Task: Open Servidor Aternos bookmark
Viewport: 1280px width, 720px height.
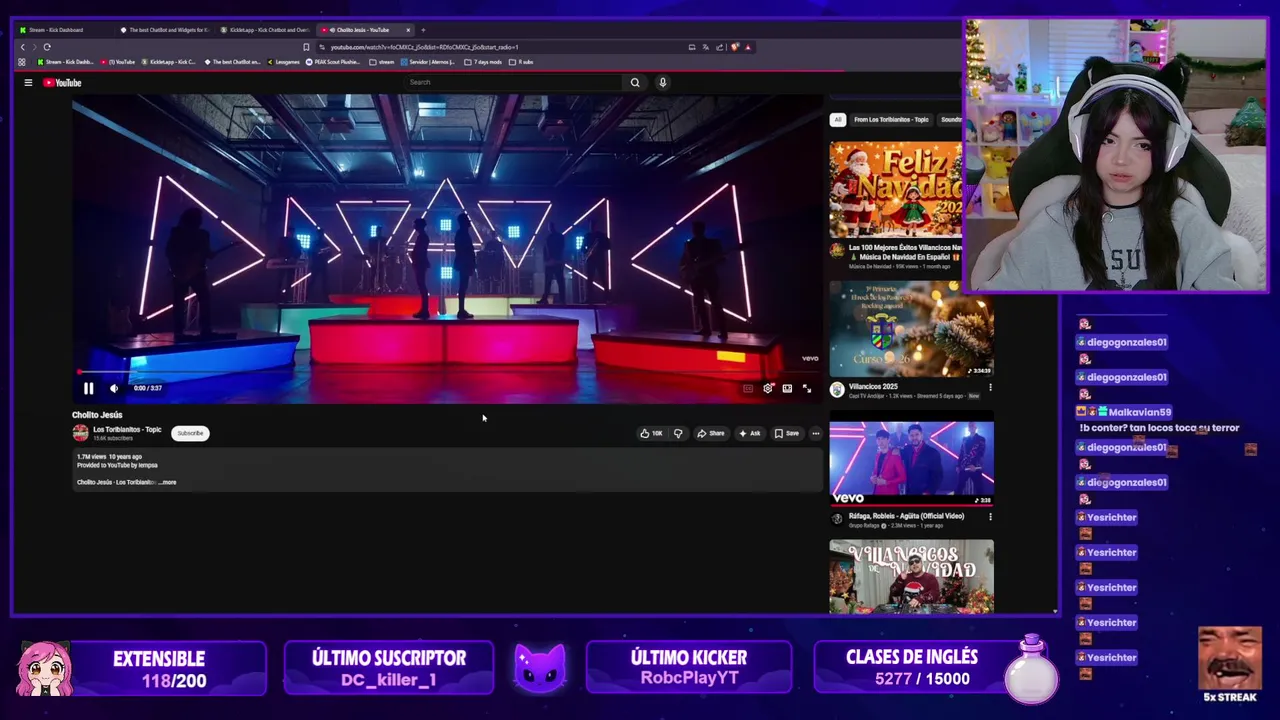Action: [429, 62]
